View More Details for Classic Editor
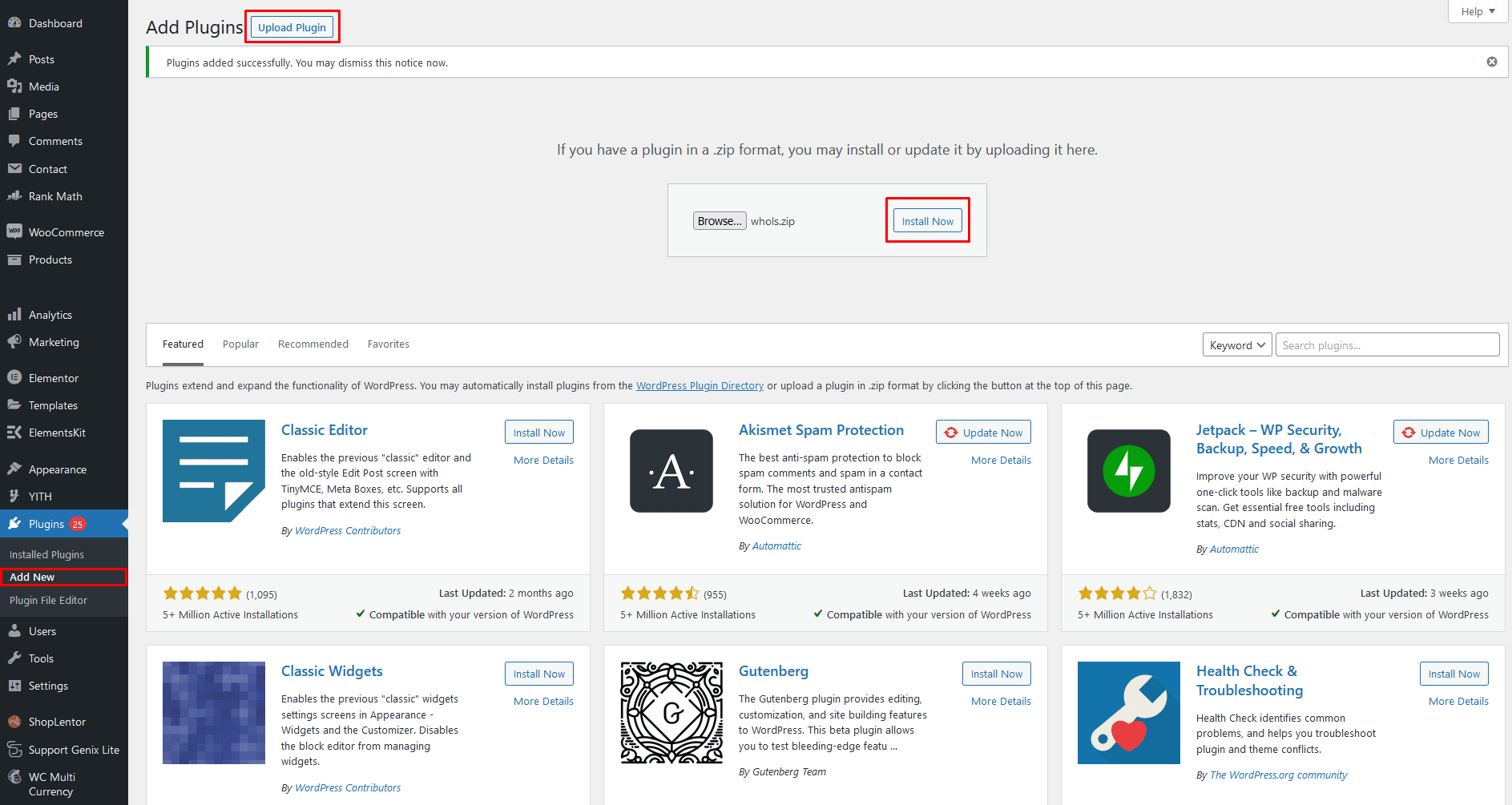Viewport: 1512px width, 805px height. (543, 460)
